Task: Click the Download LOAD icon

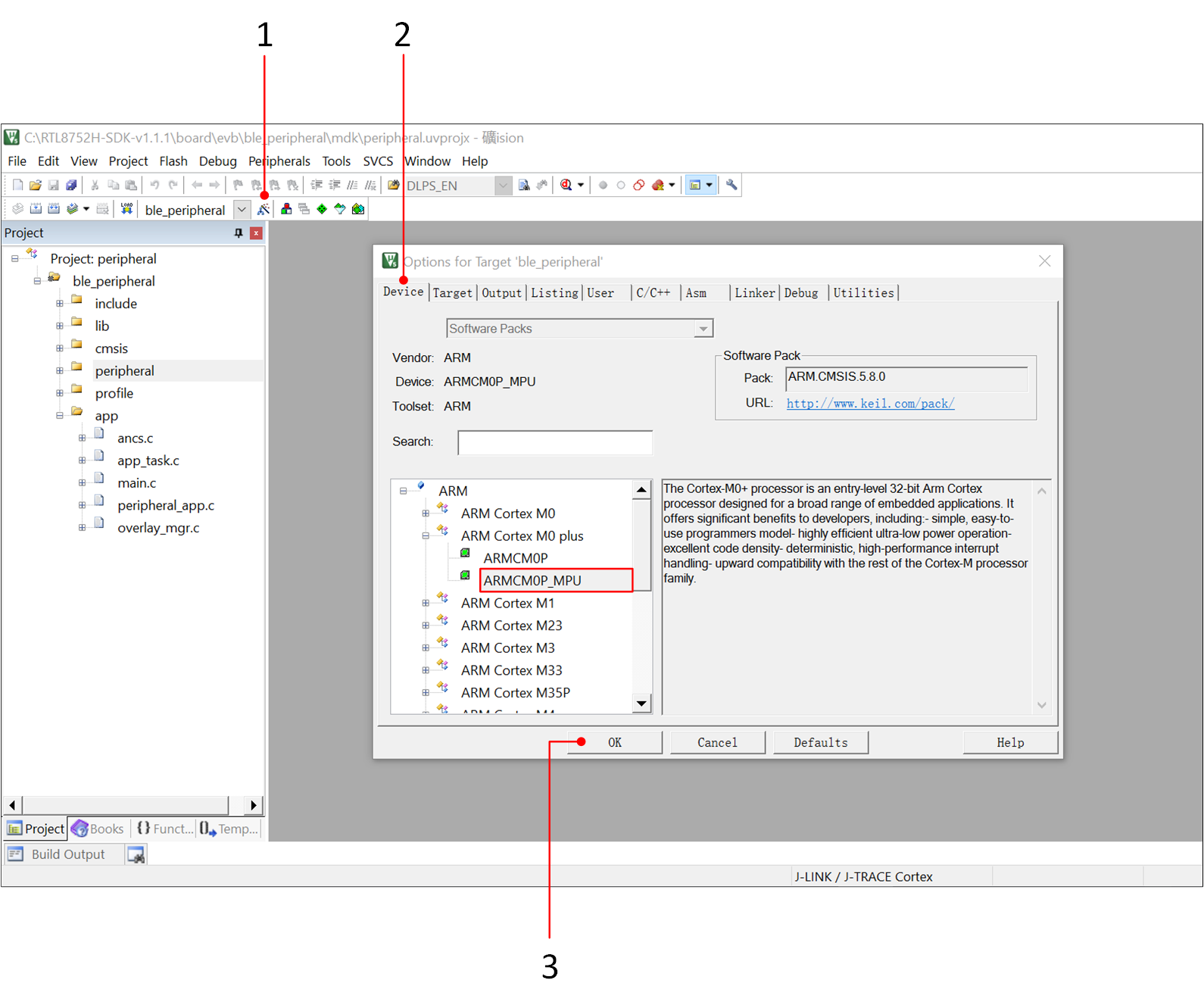Action: click(126, 209)
